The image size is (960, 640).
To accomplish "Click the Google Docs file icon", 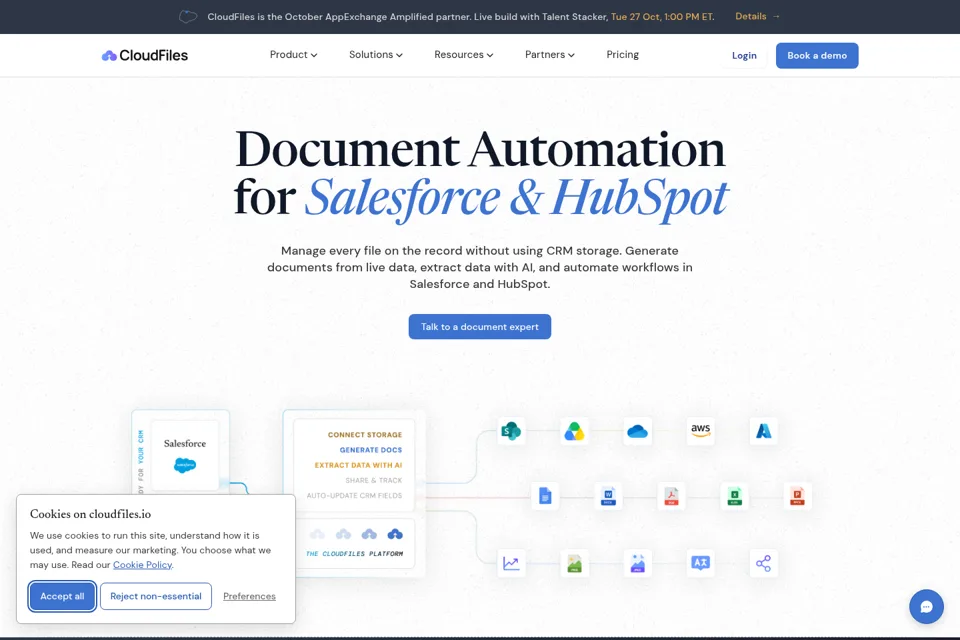I will [x=545, y=495].
